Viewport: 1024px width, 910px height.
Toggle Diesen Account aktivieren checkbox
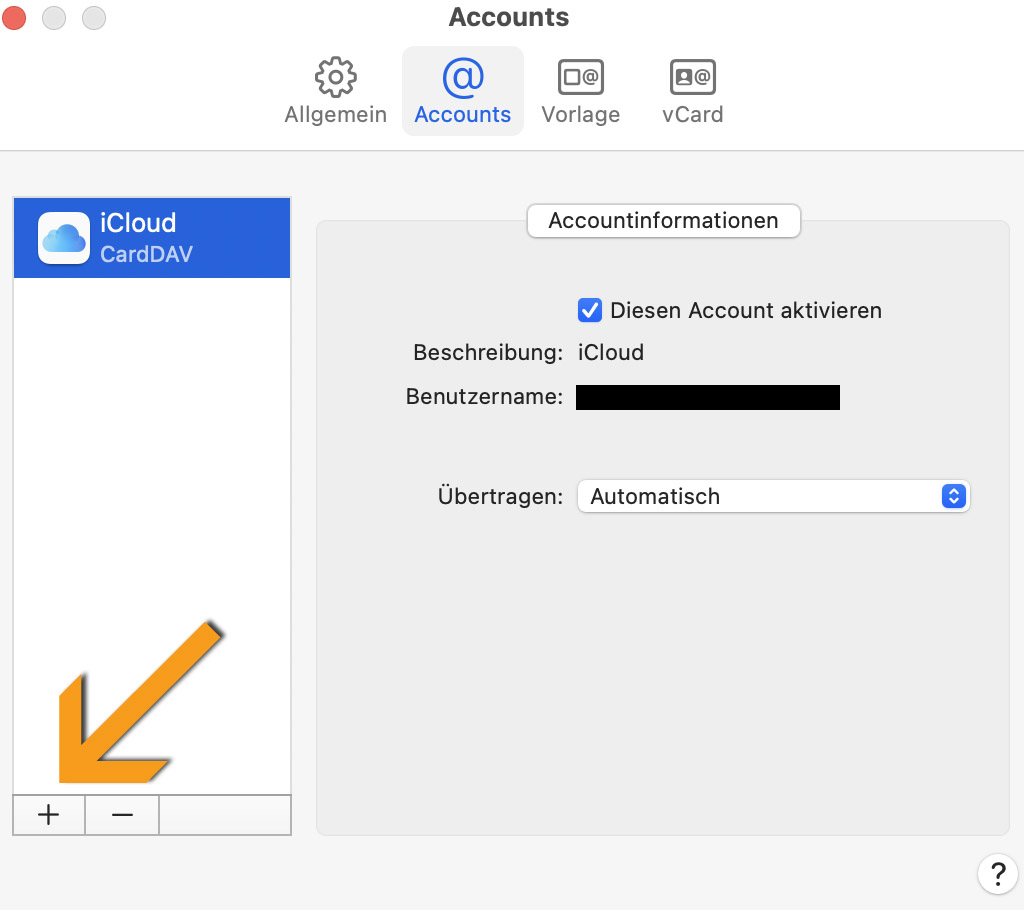point(589,310)
